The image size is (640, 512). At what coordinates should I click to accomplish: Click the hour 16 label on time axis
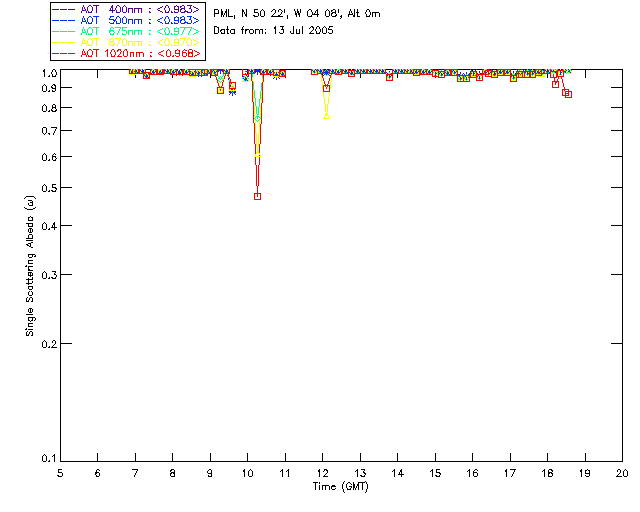click(x=473, y=473)
